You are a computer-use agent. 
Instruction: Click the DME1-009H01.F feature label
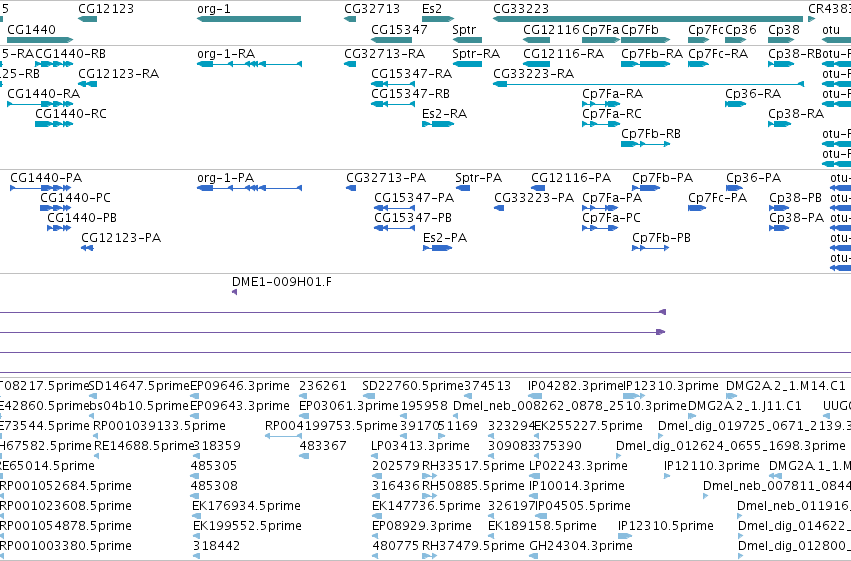282,282
